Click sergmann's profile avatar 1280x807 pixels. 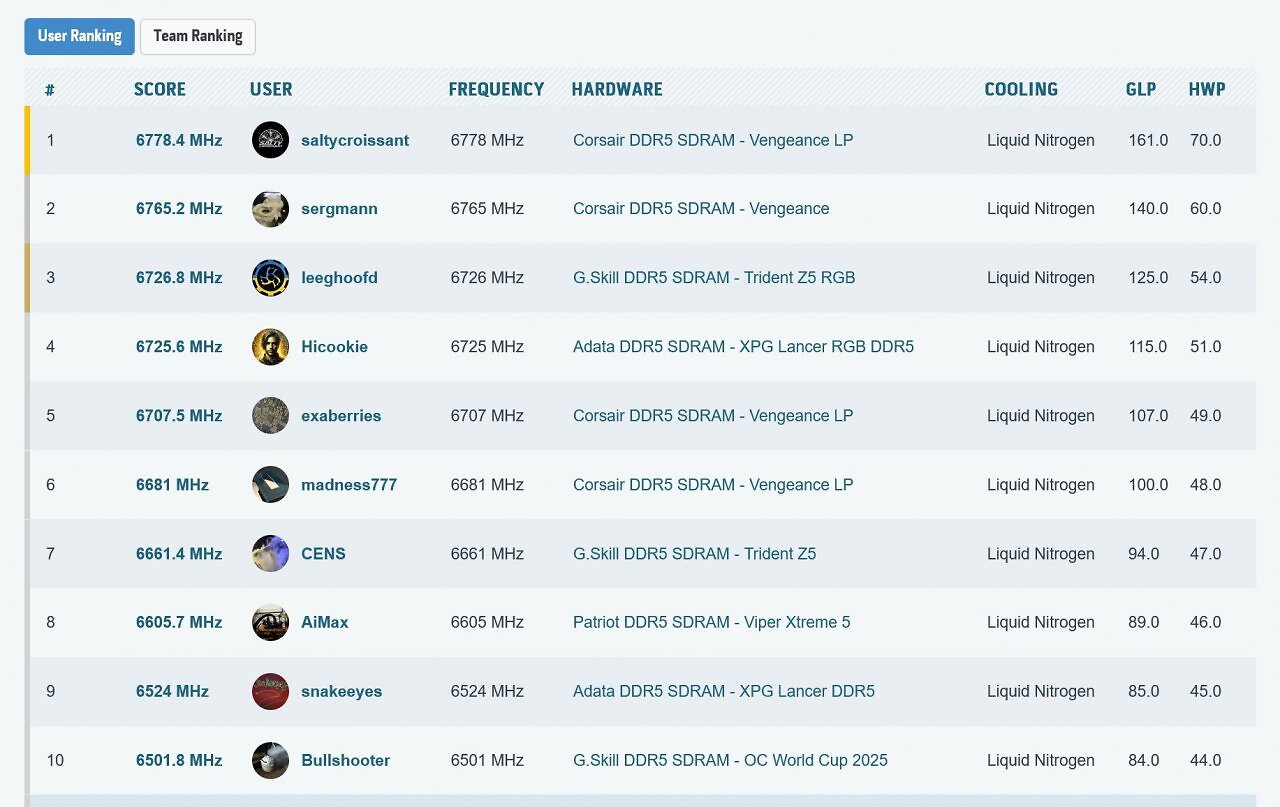(x=270, y=209)
